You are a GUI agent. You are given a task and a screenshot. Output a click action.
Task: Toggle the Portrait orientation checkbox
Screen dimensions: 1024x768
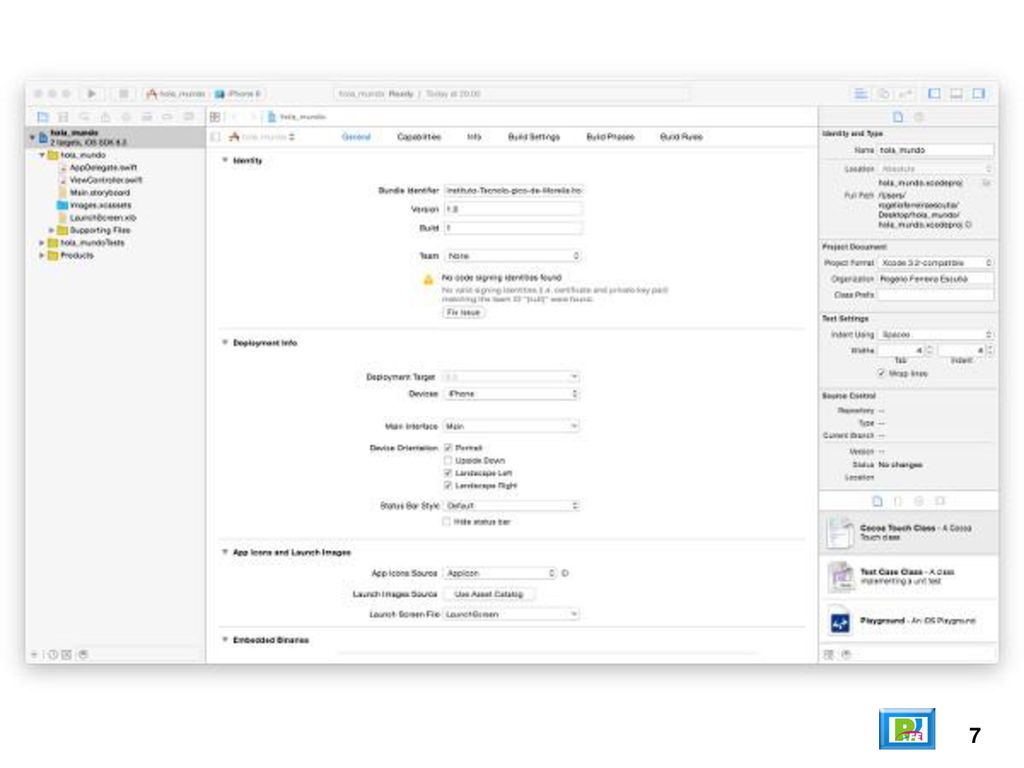click(448, 448)
